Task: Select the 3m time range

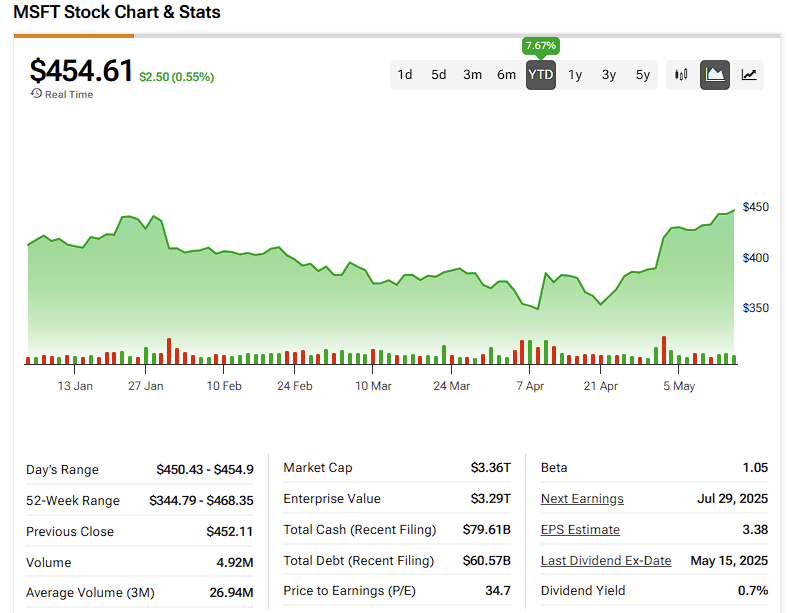Action: coord(472,75)
